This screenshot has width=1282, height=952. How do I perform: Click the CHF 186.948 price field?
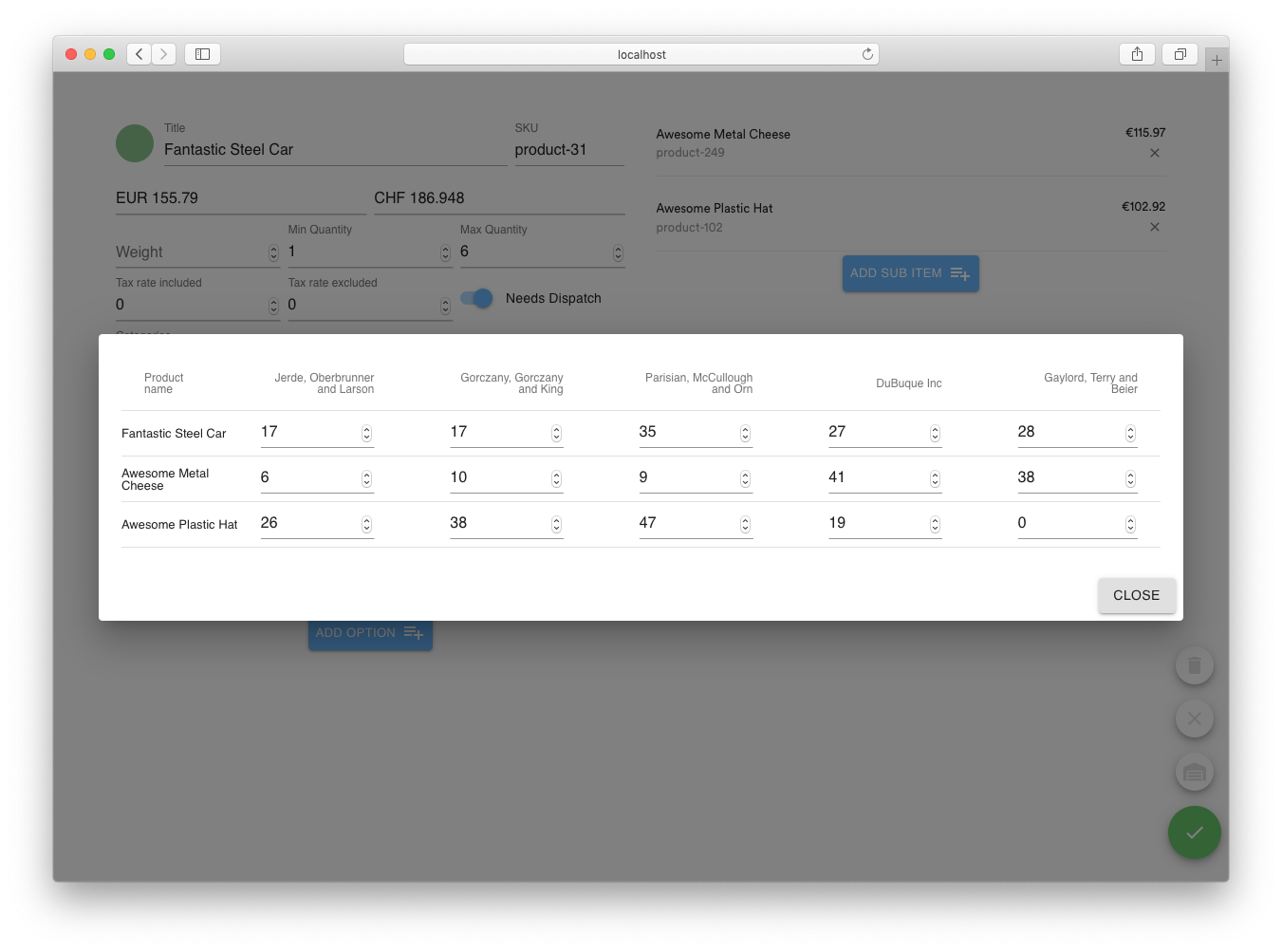click(x=499, y=198)
